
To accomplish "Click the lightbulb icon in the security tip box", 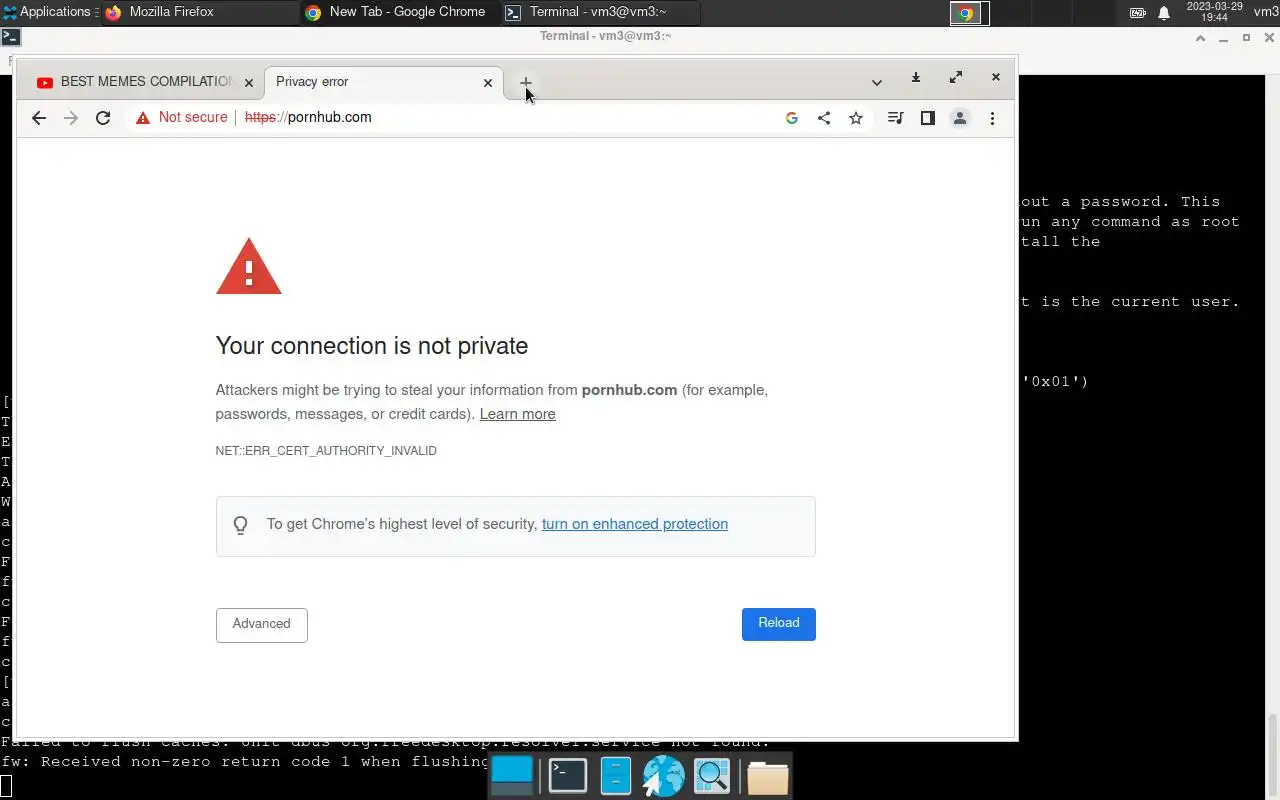I will click(x=240, y=525).
